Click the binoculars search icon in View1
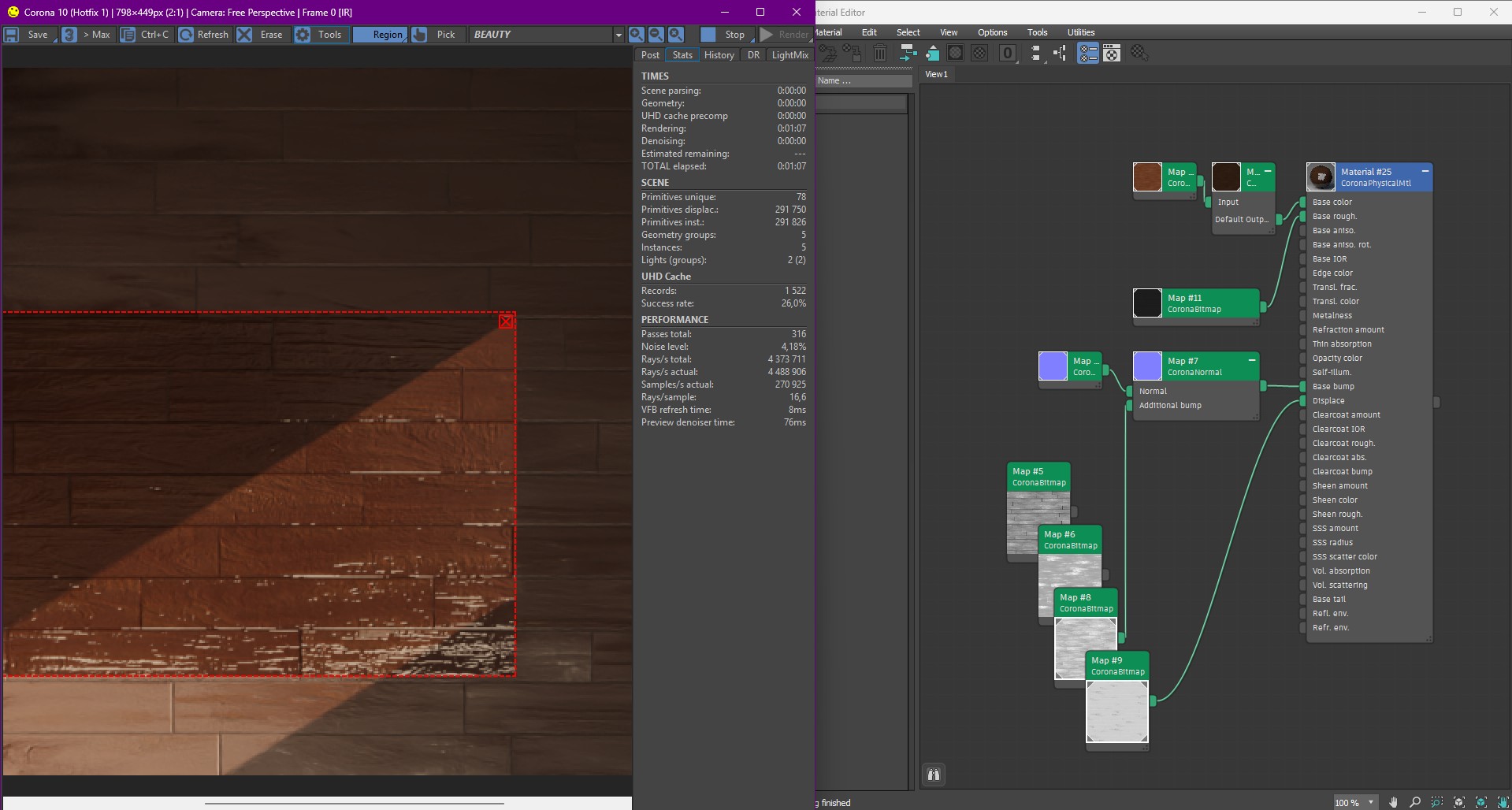The width and height of the screenshot is (1512, 810). tap(934, 775)
